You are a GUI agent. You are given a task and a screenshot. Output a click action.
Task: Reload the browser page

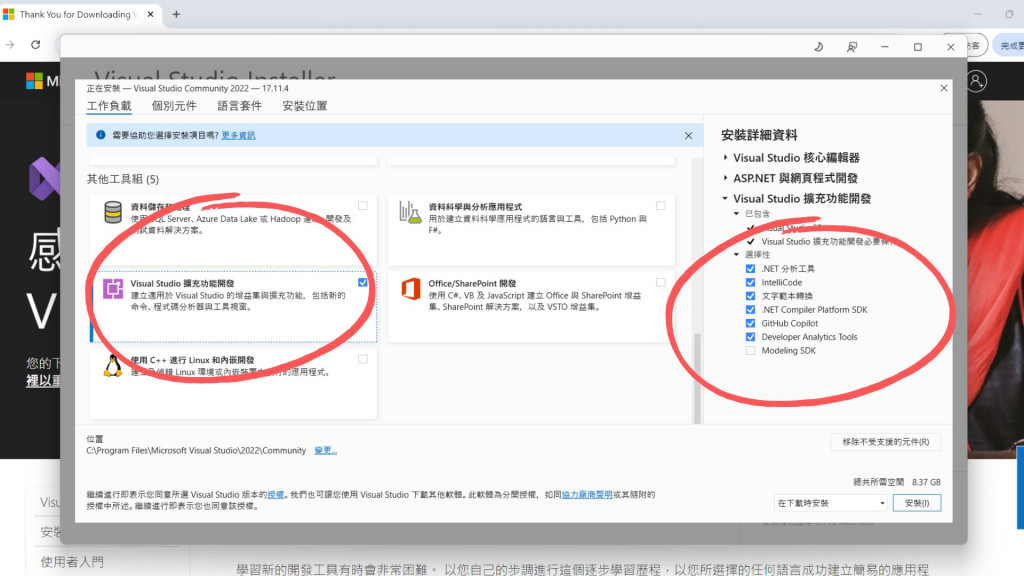pyautogui.click(x=36, y=44)
